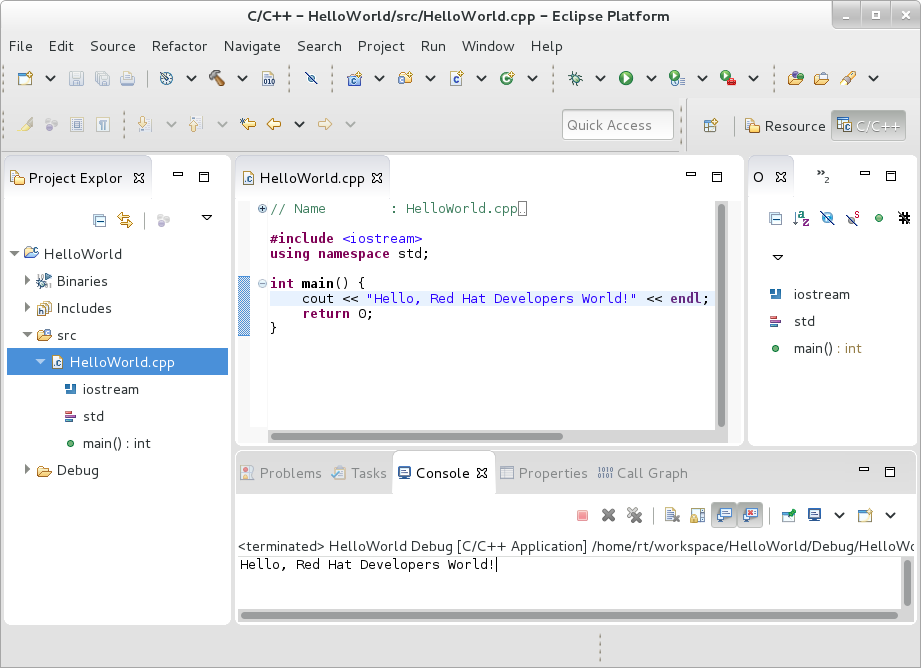The height and width of the screenshot is (668, 921).
Task: Click the binary 010 file icon
Action: [x=268, y=78]
